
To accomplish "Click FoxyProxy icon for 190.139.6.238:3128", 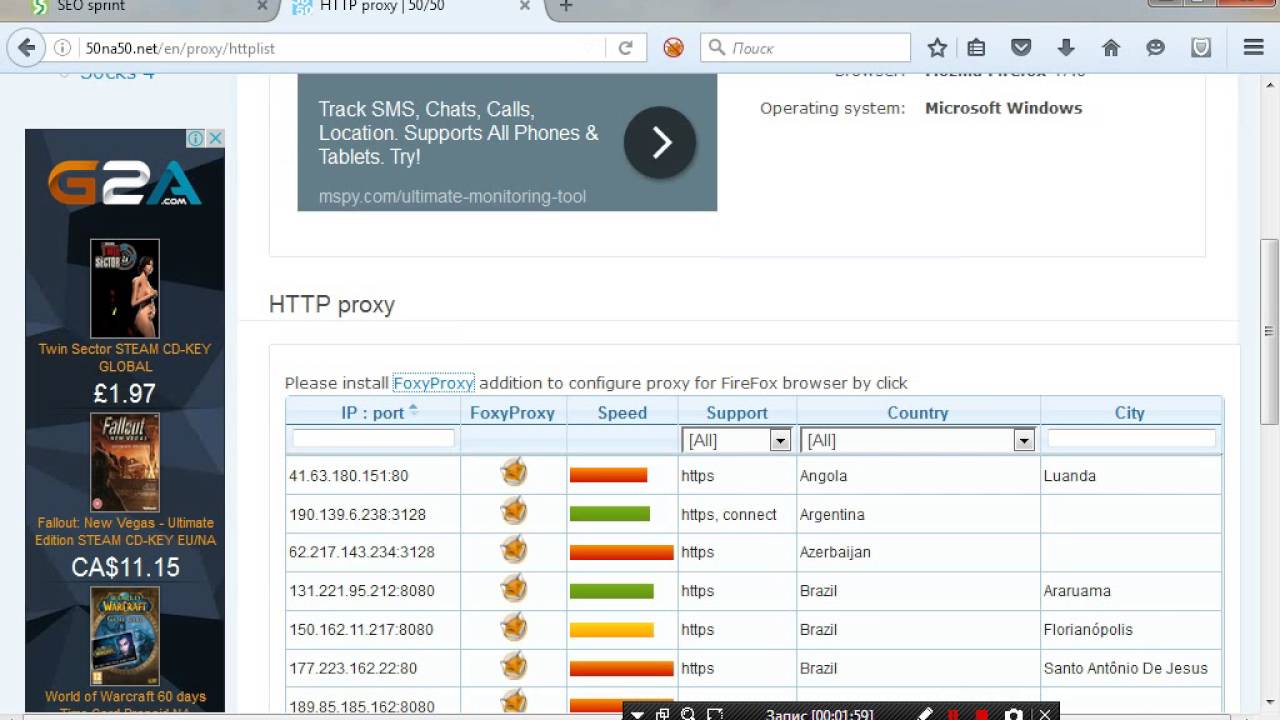I will [x=514, y=511].
